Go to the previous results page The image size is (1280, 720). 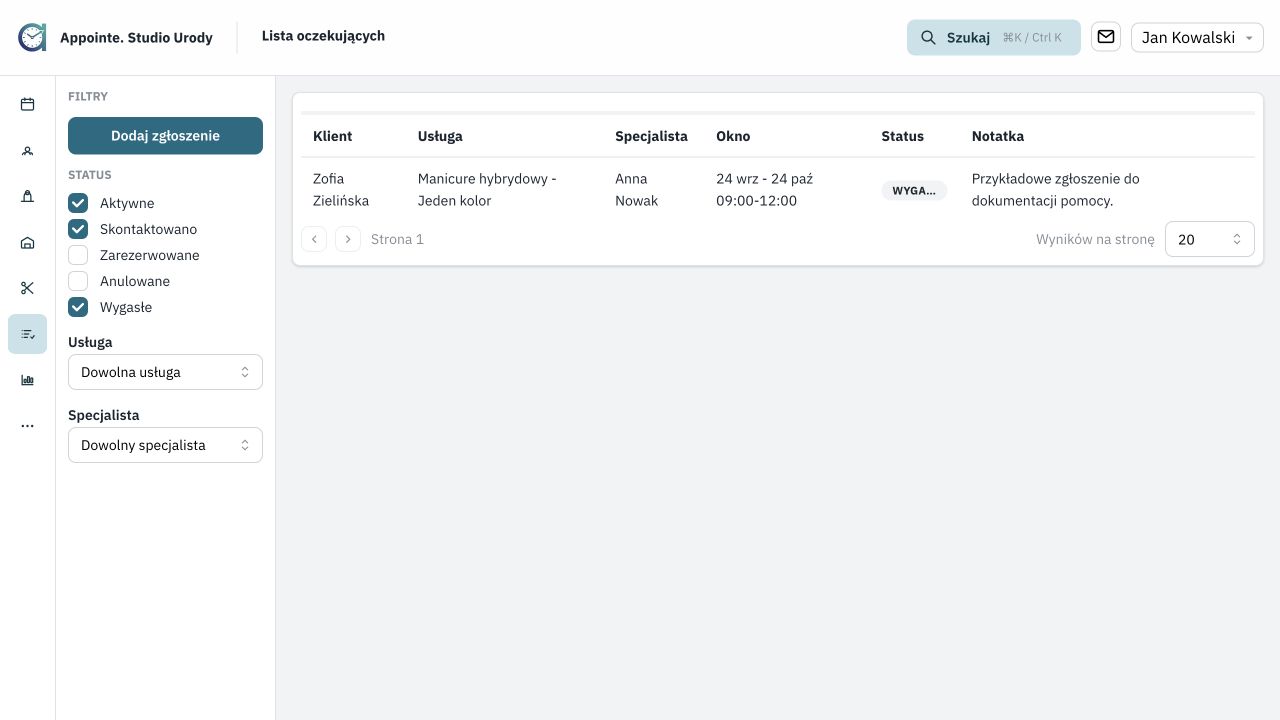pyautogui.click(x=314, y=239)
